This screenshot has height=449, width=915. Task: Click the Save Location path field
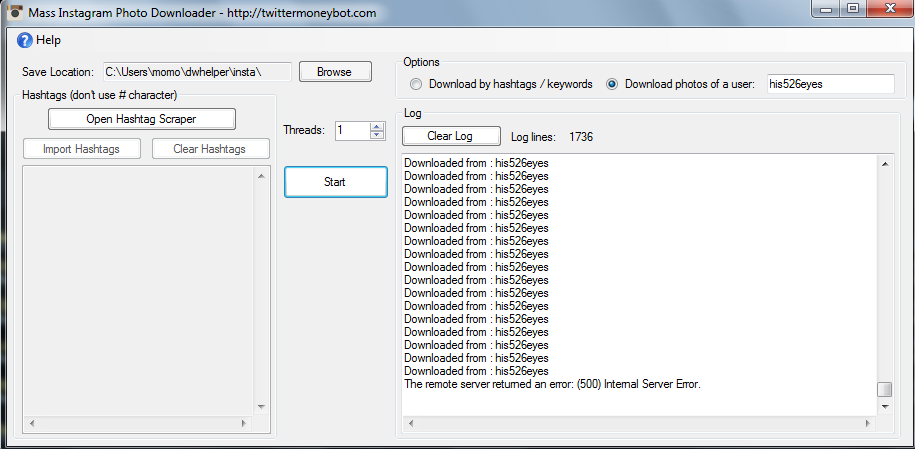pyautogui.click(x=197, y=72)
